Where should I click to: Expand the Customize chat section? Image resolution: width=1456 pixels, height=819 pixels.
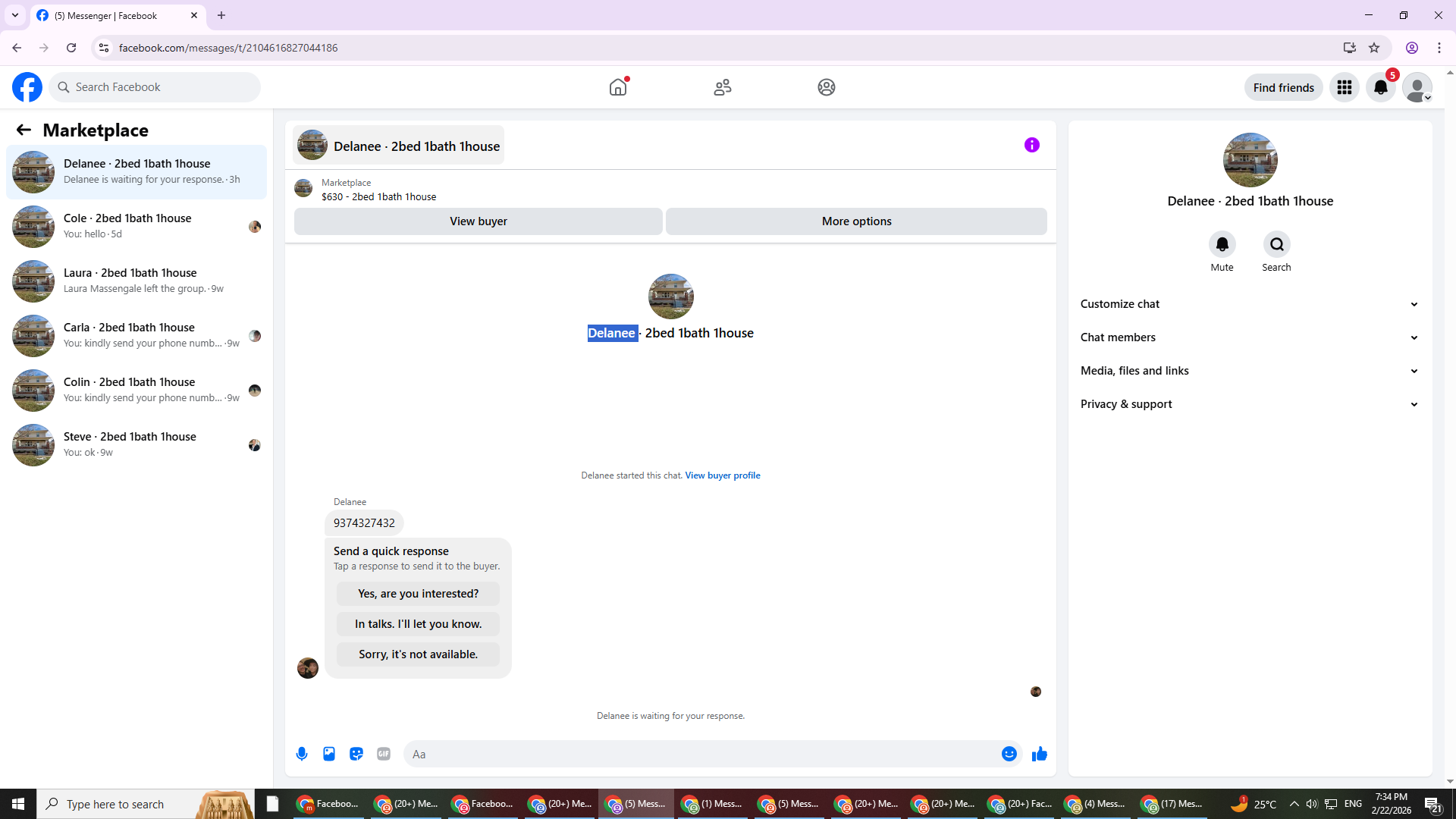pyautogui.click(x=1250, y=304)
